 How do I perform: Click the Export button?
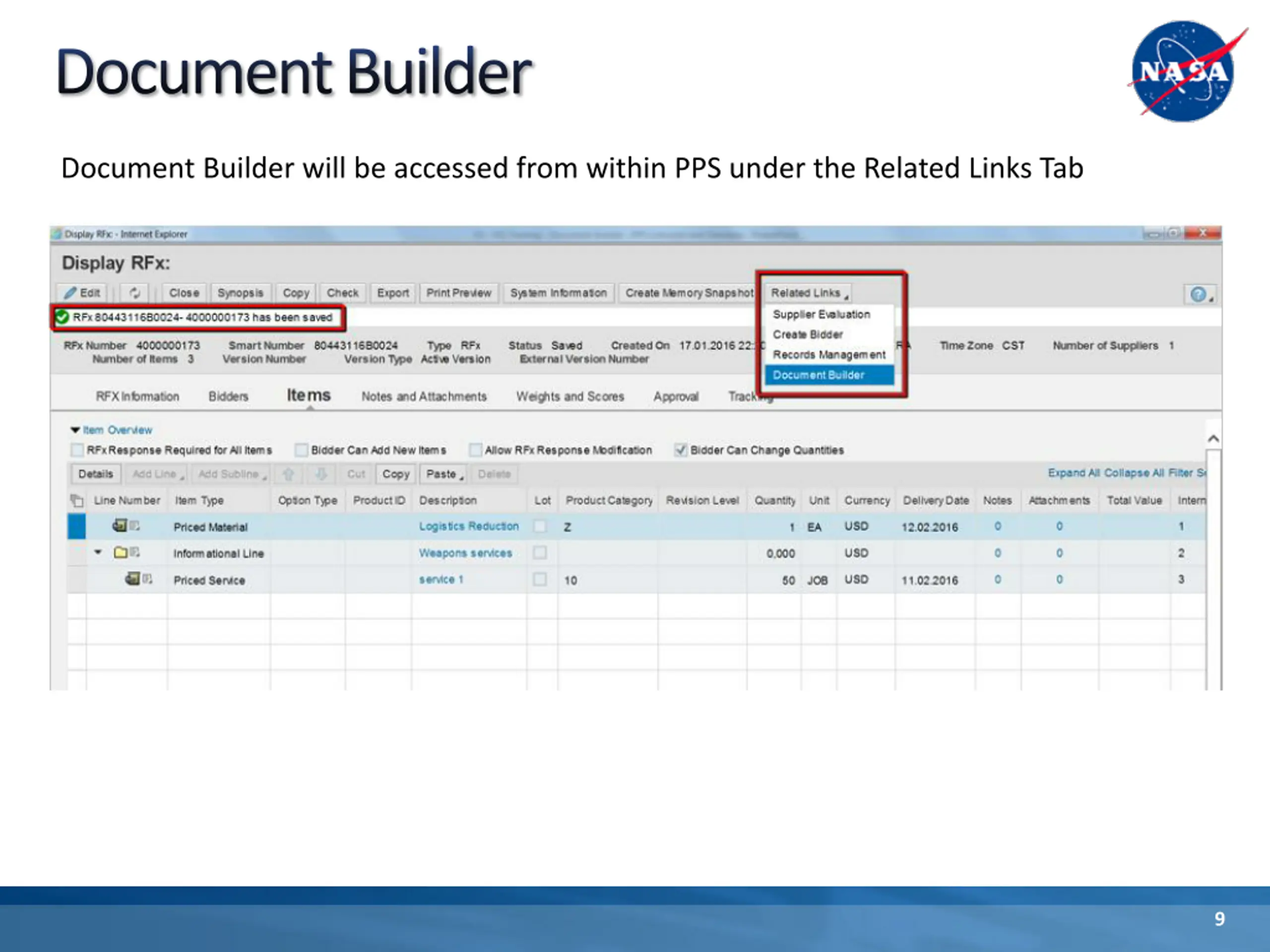click(x=393, y=293)
